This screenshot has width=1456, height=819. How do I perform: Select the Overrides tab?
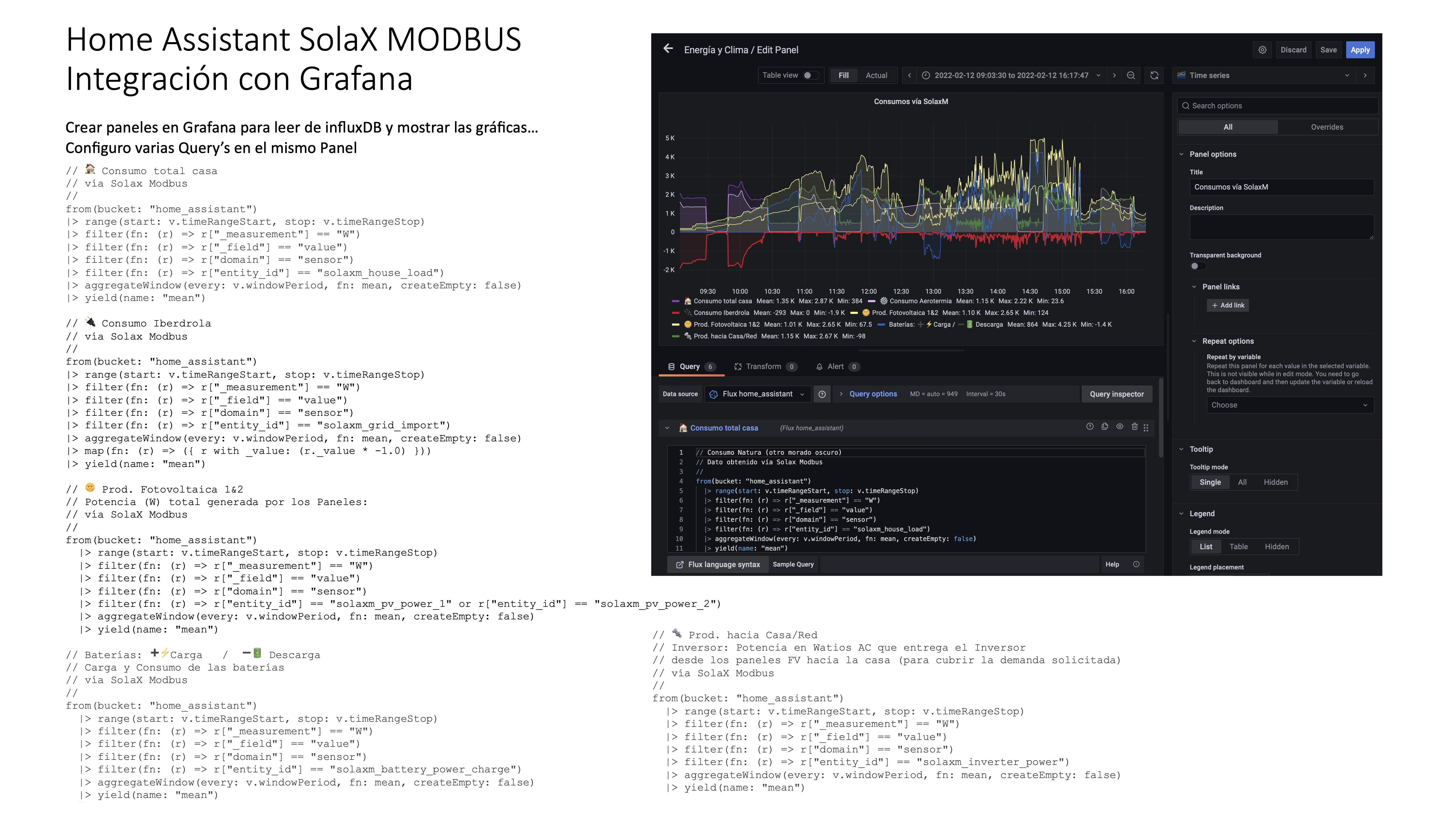1327,127
